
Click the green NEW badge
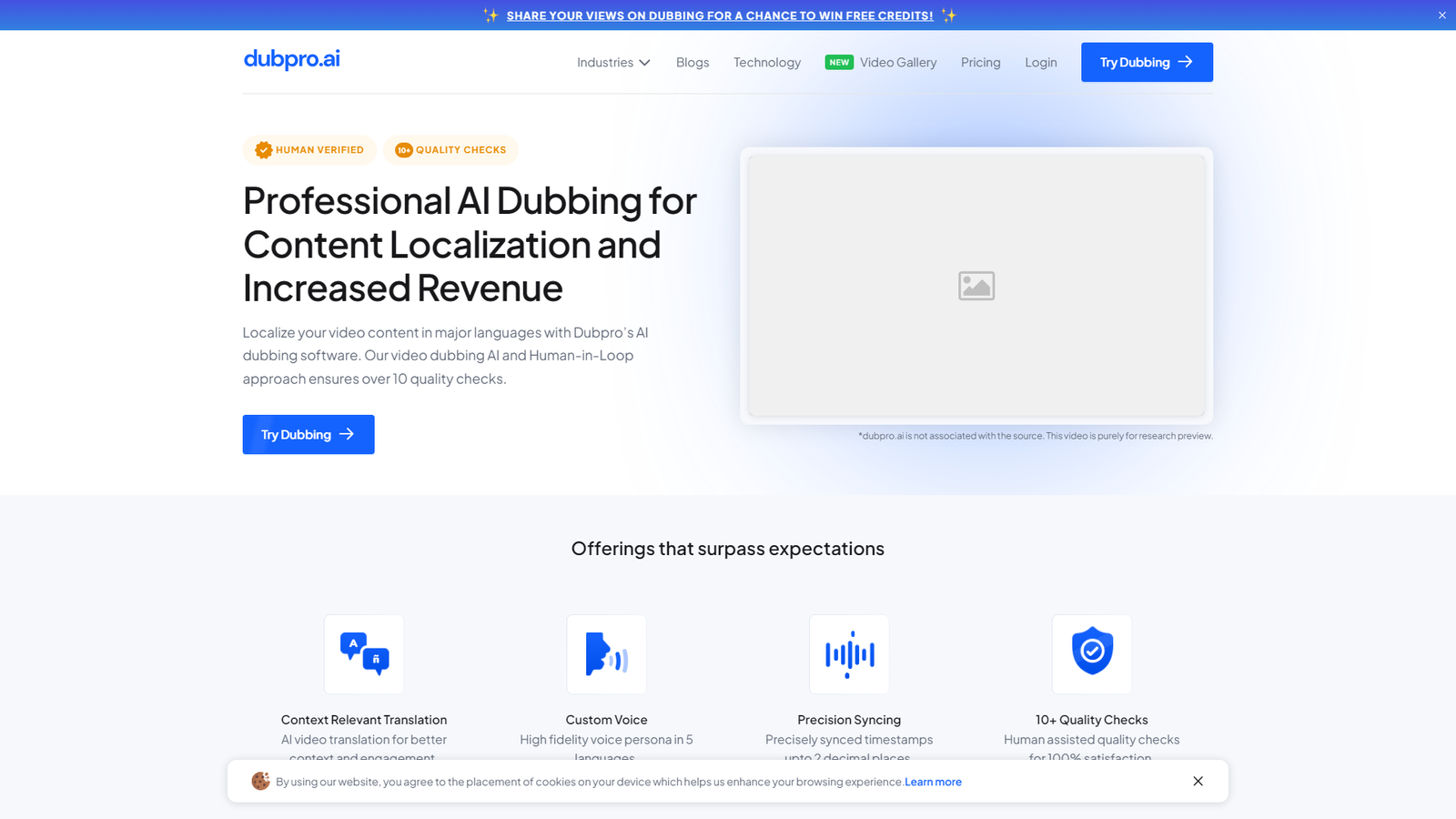(x=839, y=62)
